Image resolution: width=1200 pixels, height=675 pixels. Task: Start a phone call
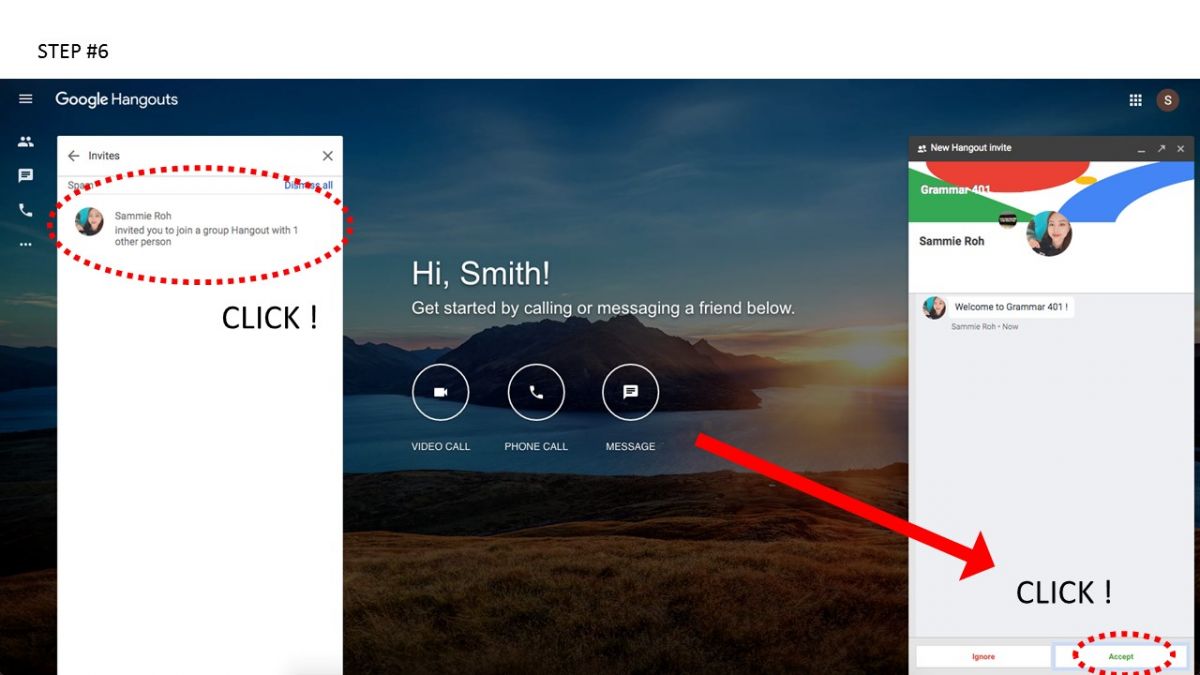[x=536, y=393]
